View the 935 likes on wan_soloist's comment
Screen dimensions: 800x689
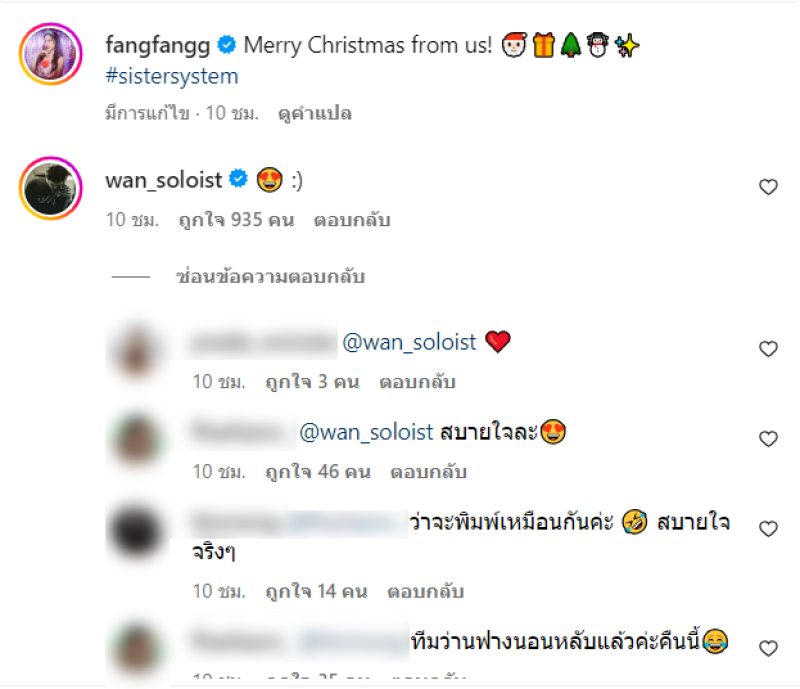pos(236,220)
